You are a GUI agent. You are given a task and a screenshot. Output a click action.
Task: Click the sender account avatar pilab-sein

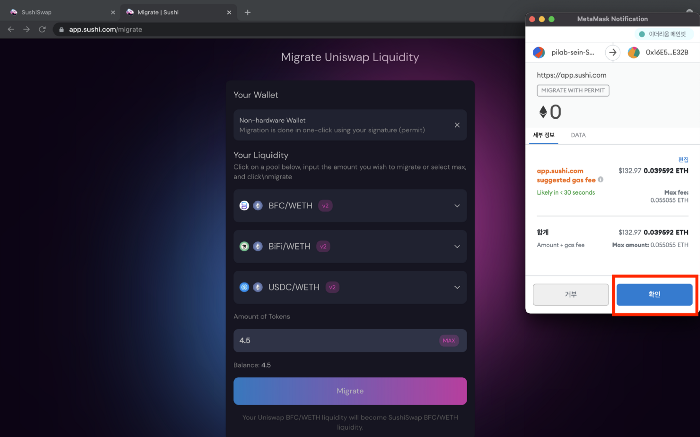(539, 52)
